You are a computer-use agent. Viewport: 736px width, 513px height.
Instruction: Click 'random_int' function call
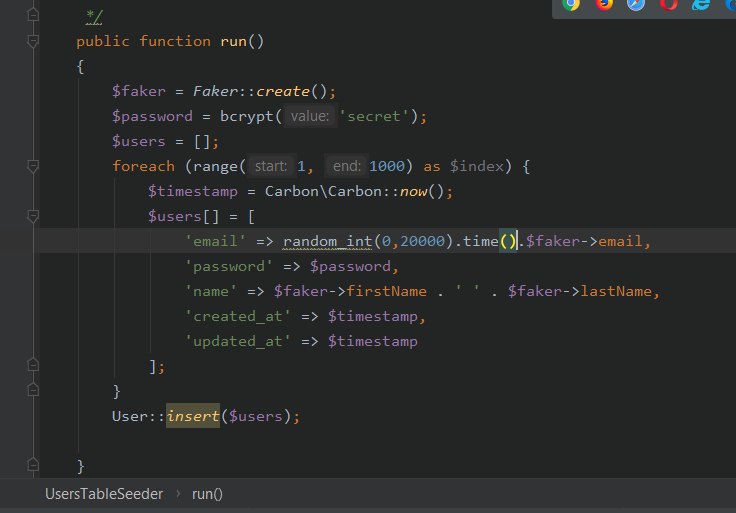328,241
